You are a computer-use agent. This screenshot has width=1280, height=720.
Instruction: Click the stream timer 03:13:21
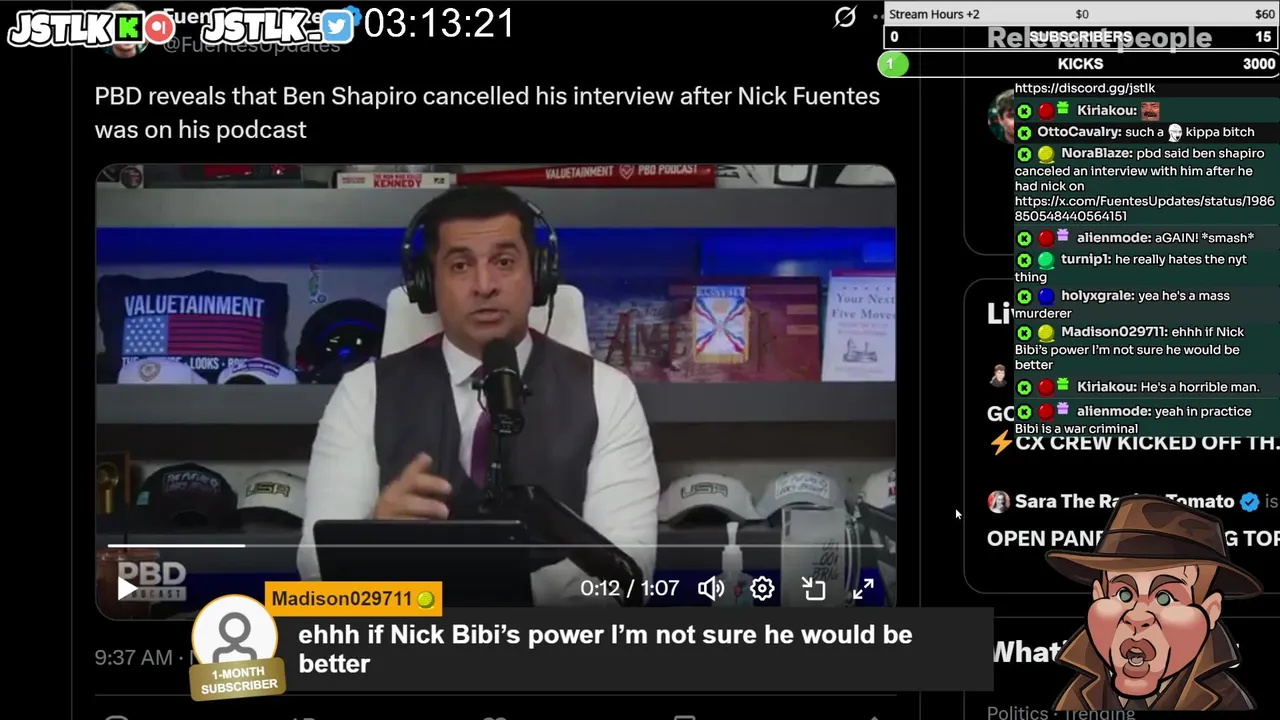tap(440, 24)
